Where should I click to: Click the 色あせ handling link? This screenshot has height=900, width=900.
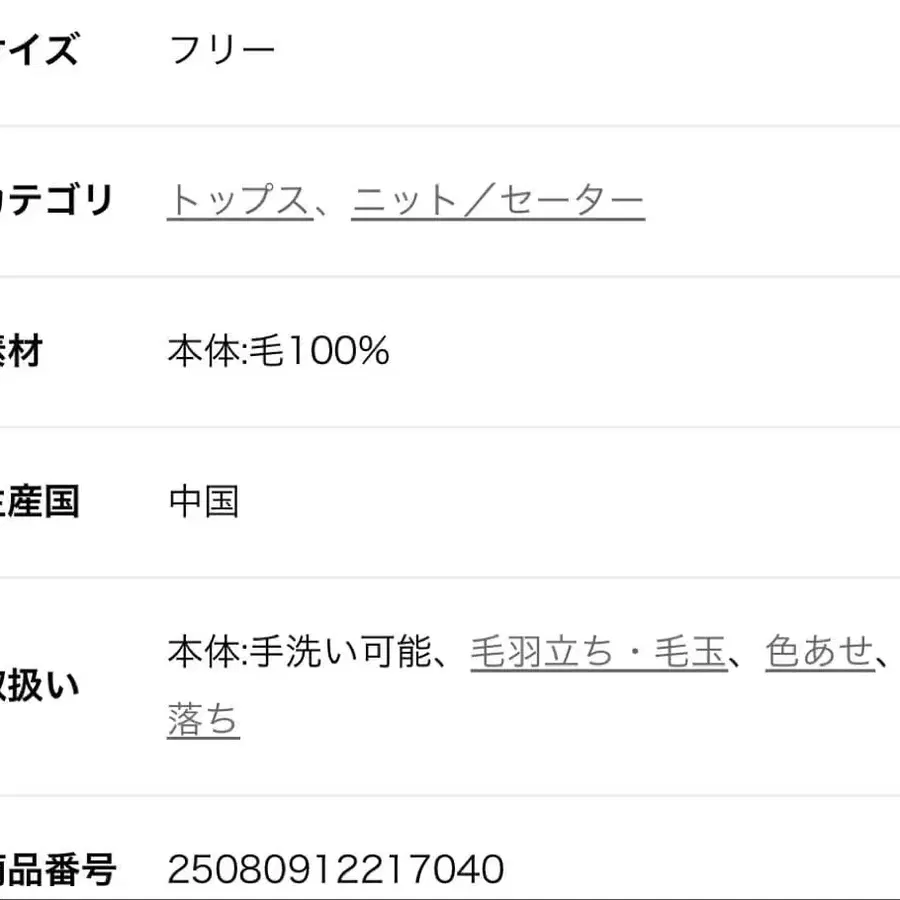coord(819,652)
